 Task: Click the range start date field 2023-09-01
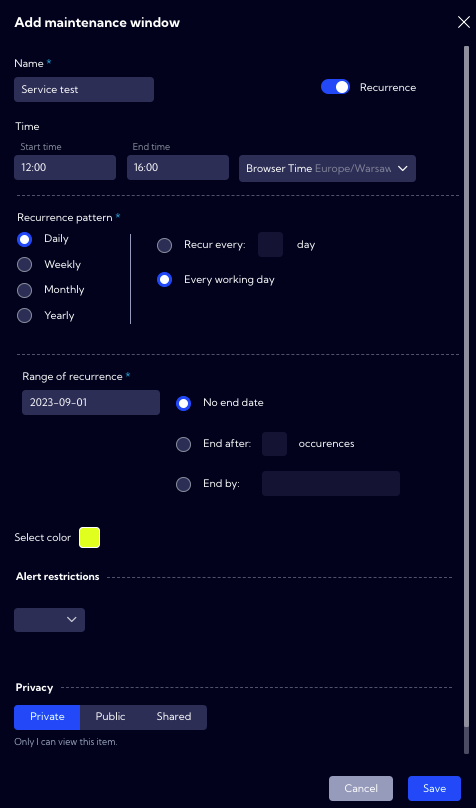coord(91,402)
